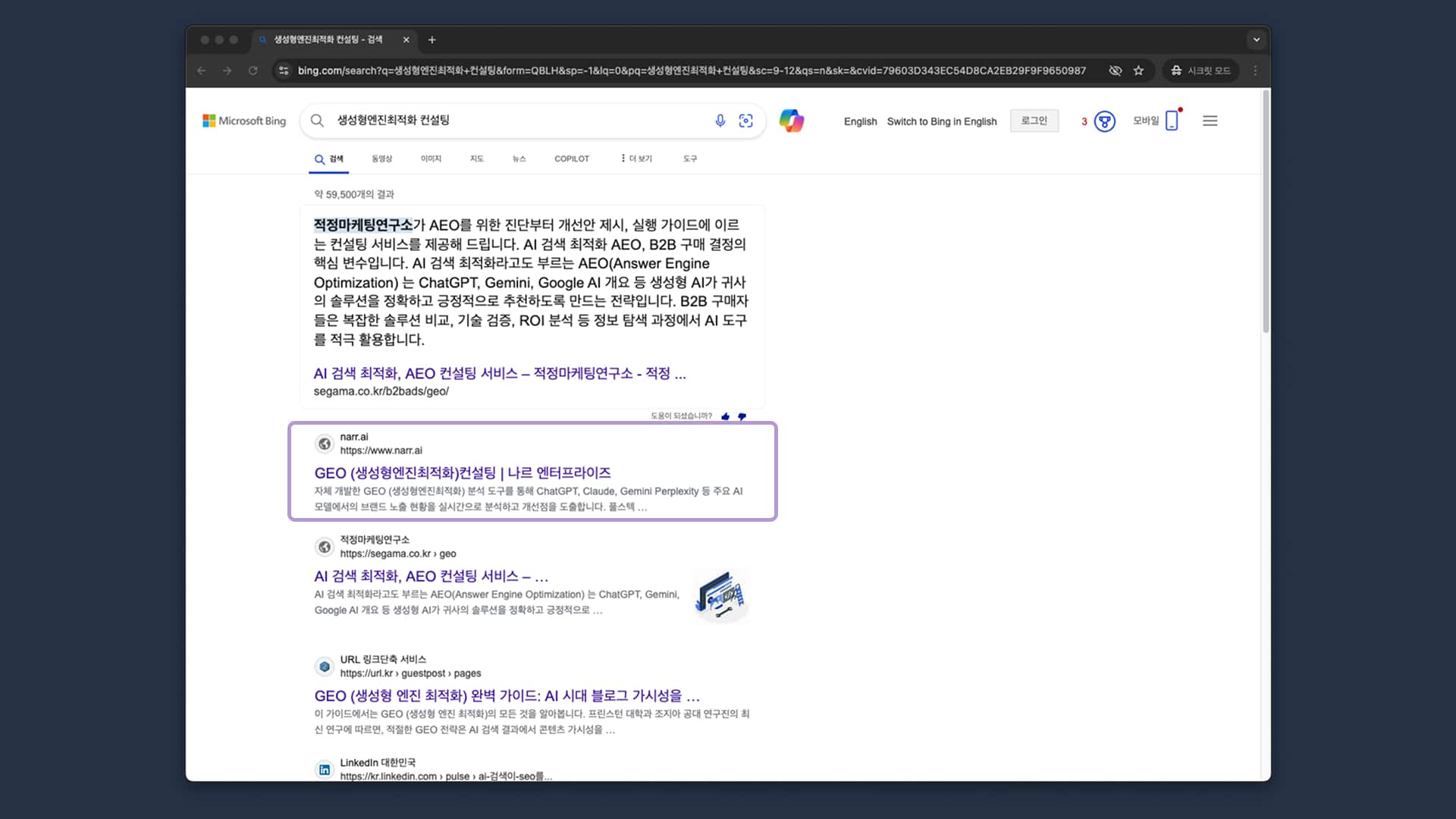Open the 도구 tools dropdown
The height and width of the screenshot is (819, 1456).
coord(689,158)
